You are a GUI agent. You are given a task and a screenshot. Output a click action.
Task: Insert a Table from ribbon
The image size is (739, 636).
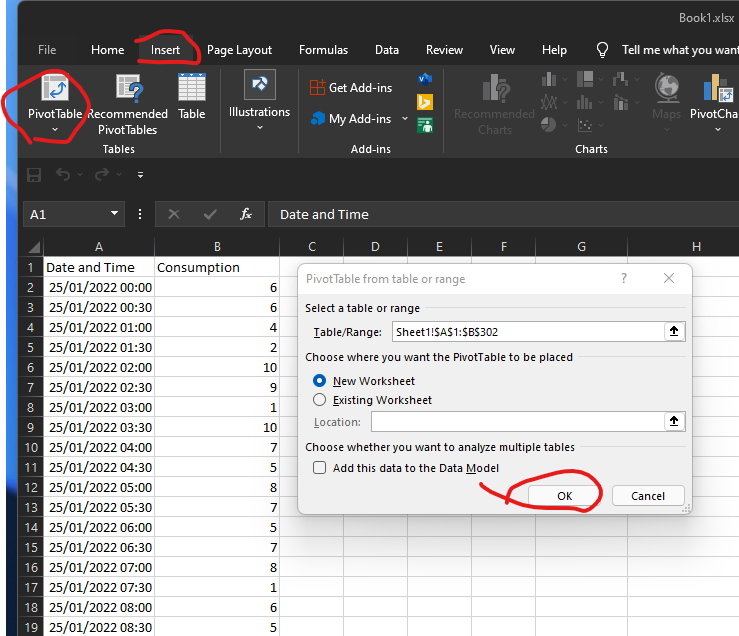(x=191, y=97)
